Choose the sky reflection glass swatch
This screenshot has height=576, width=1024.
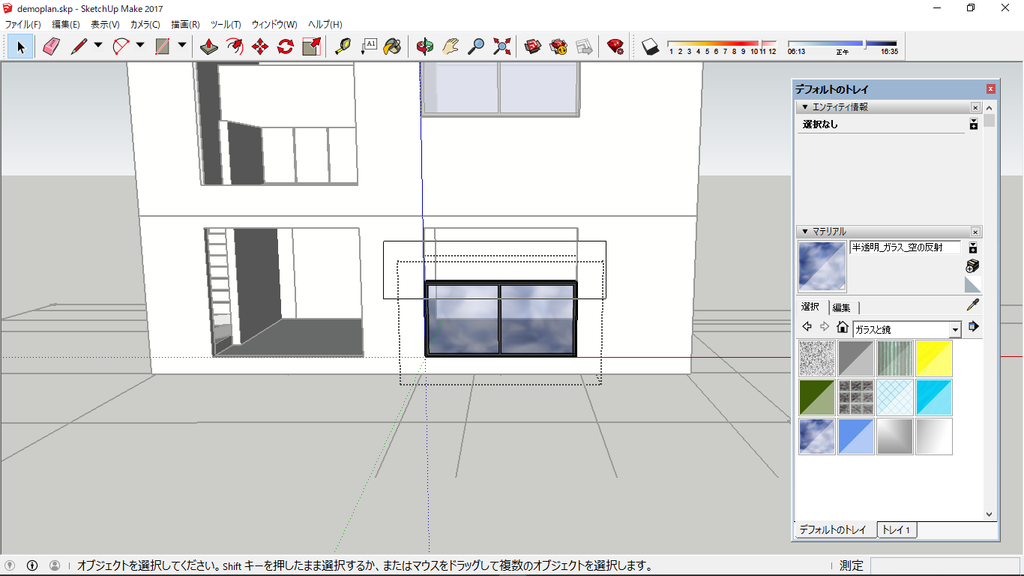pyautogui.click(x=817, y=436)
